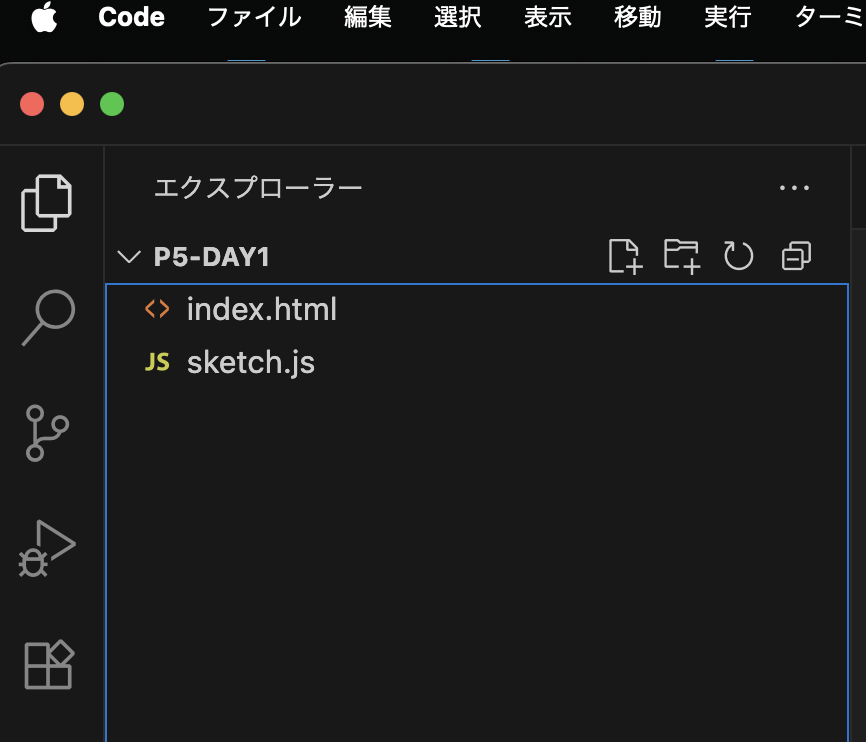Click empty area below sketch.js in explorer
This screenshot has height=742, width=866.
476,550
